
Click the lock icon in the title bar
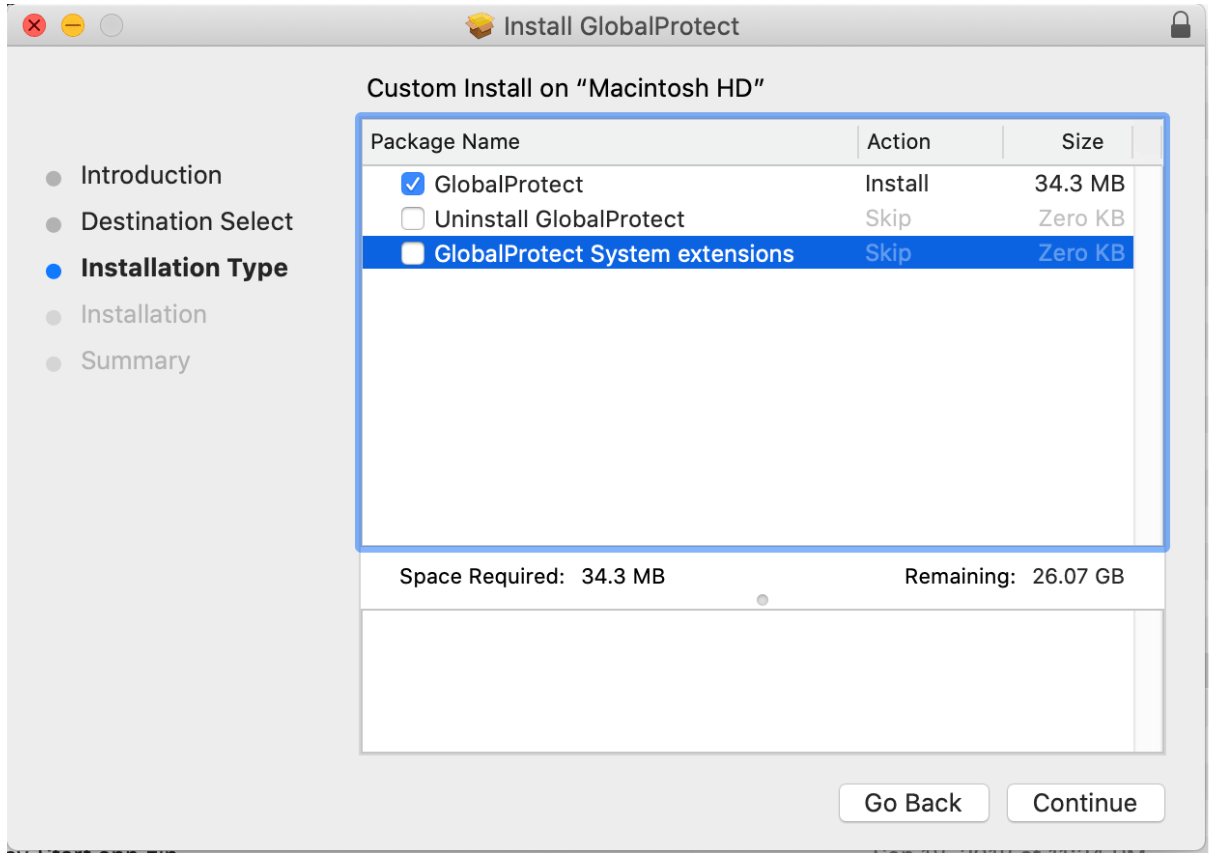[1180, 26]
